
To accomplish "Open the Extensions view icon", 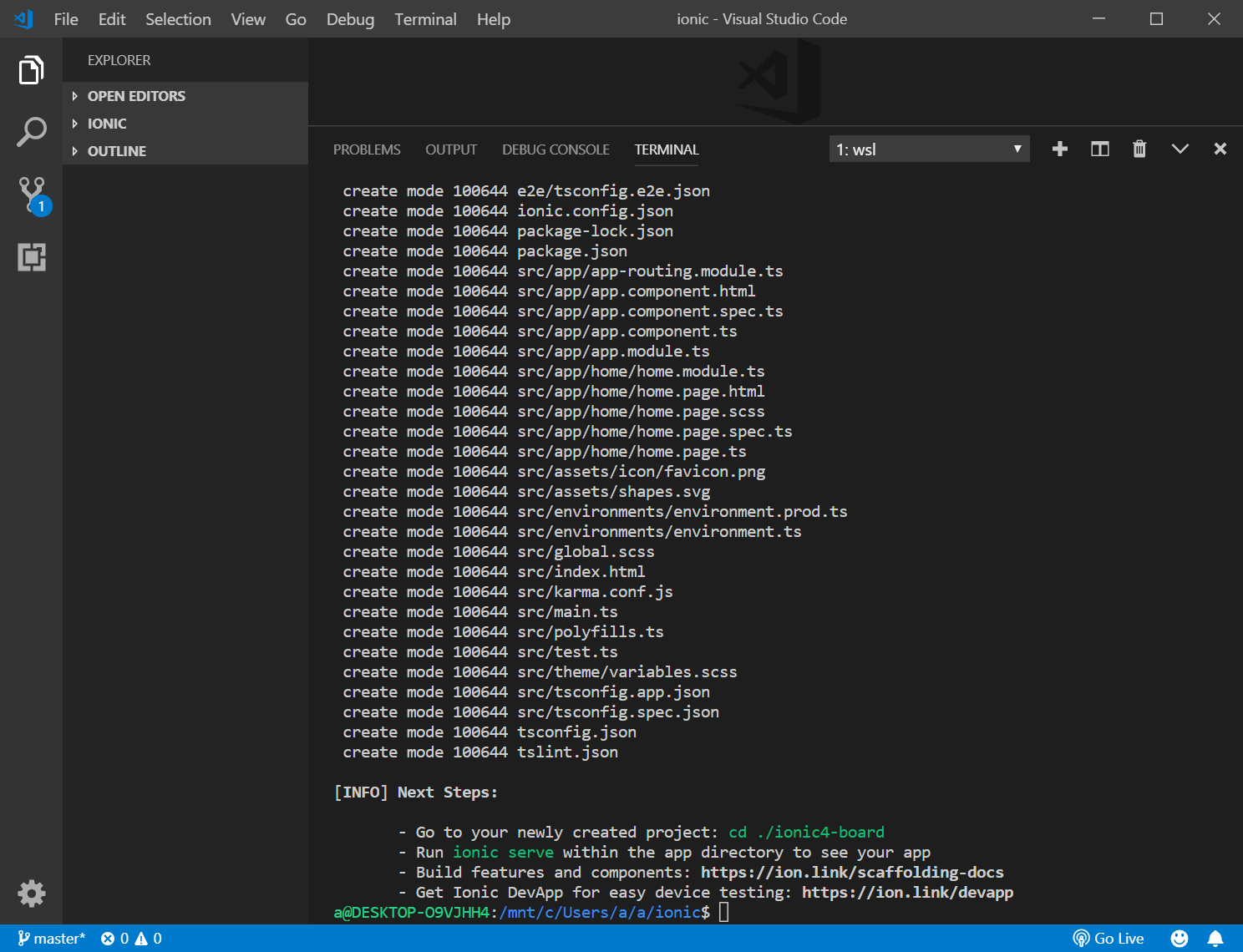I will click(31, 257).
